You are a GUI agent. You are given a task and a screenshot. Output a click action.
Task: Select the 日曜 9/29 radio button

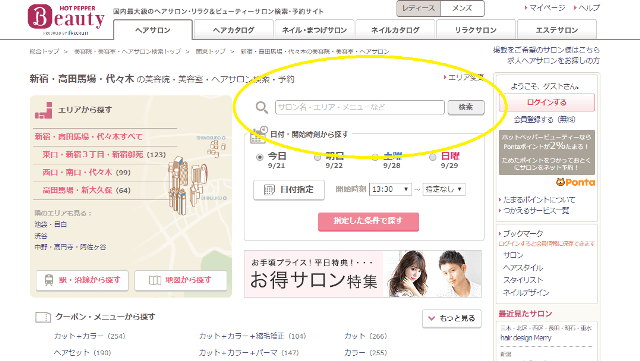tap(433, 157)
